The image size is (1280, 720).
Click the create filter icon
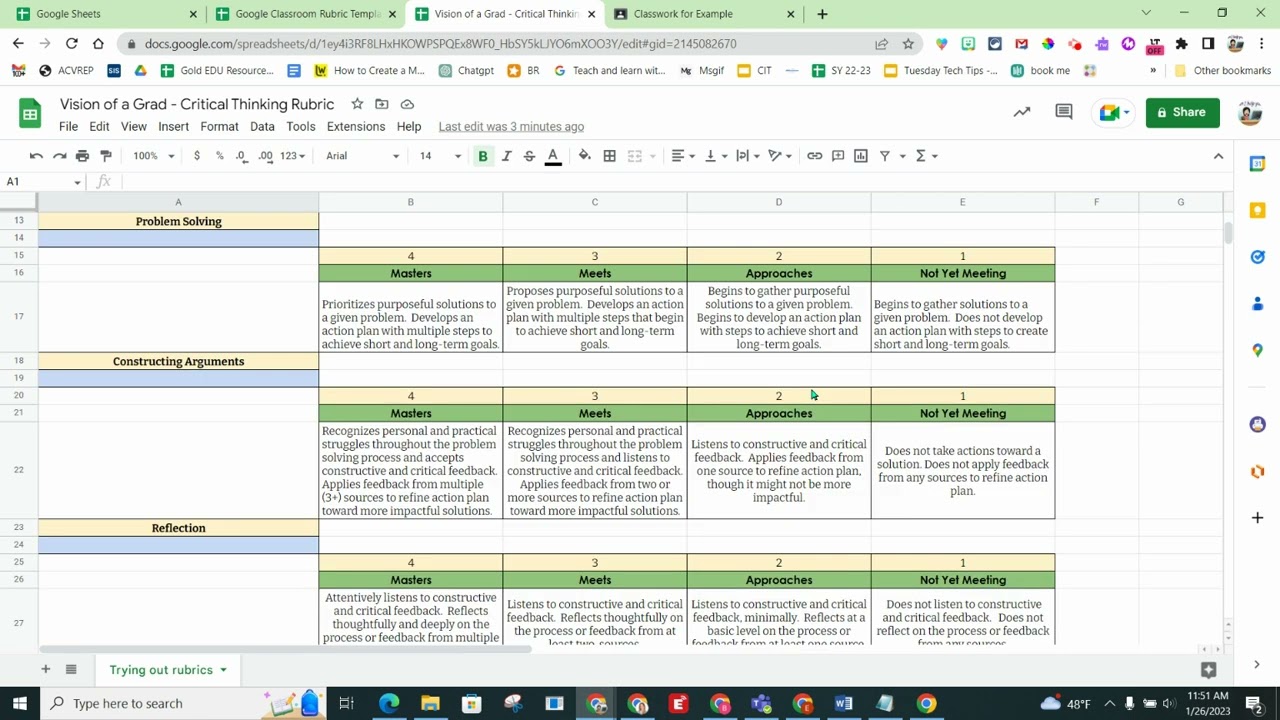coord(885,156)
